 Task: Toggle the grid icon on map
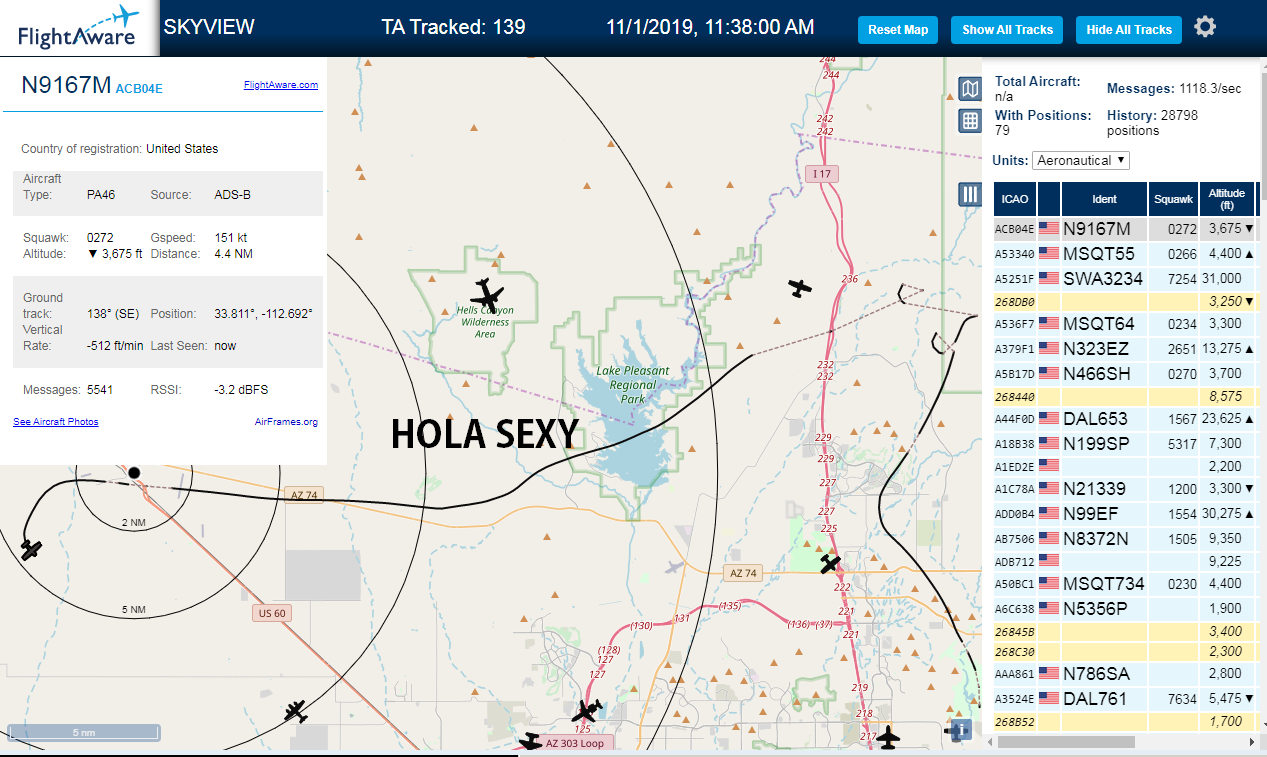pos(969,121)
